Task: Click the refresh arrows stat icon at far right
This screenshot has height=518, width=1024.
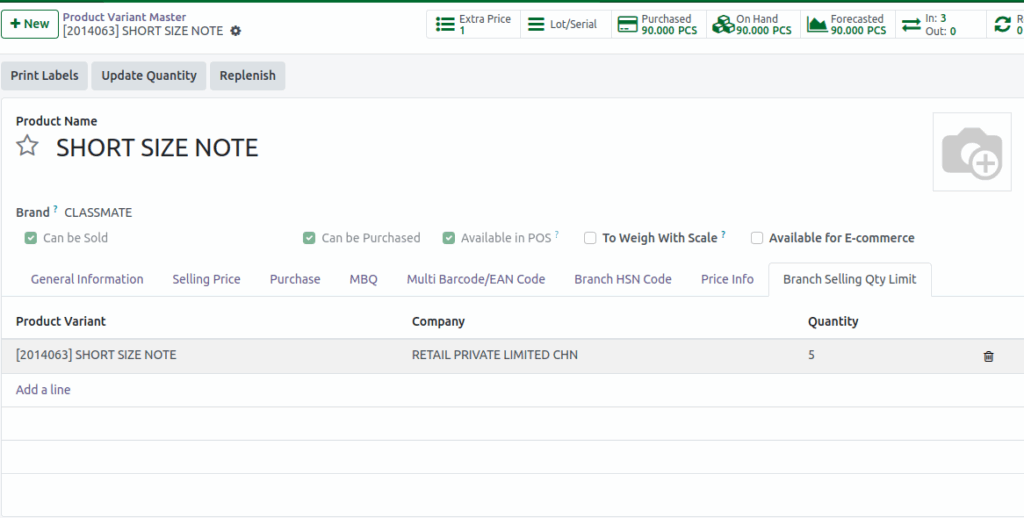Action: (x=1003, y=24)
